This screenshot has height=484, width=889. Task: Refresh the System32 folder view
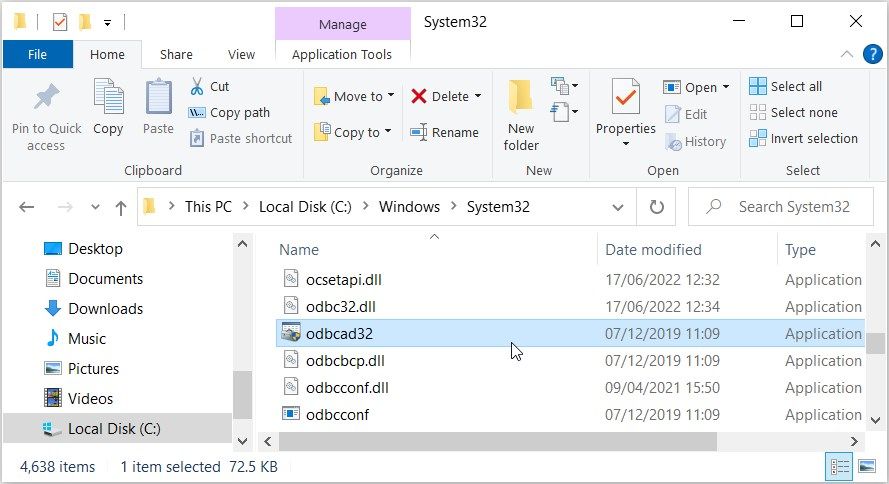tap(657, 207)
